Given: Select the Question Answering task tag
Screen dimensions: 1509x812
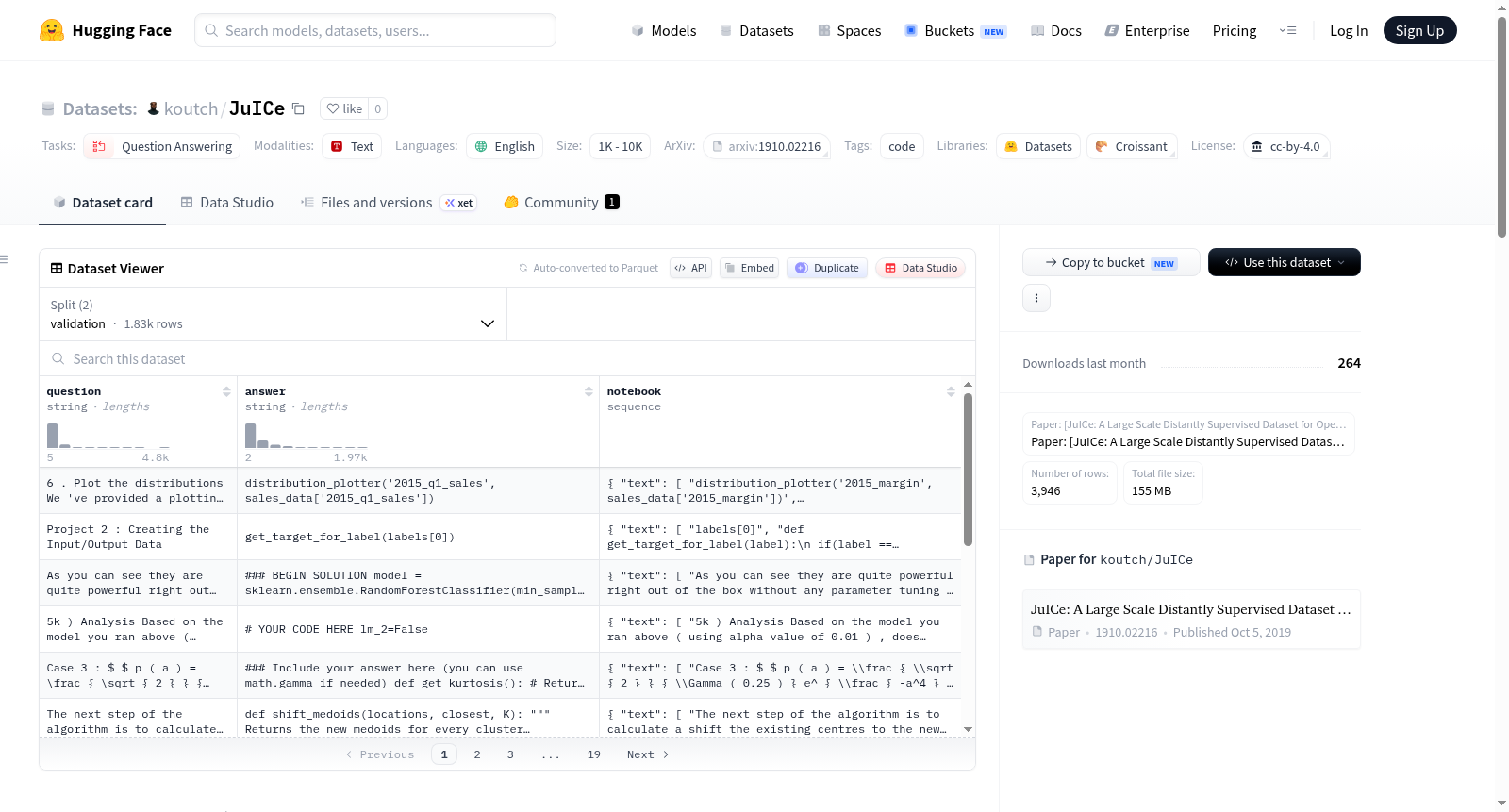Looking at the screenshot, I should click(162, 146).
